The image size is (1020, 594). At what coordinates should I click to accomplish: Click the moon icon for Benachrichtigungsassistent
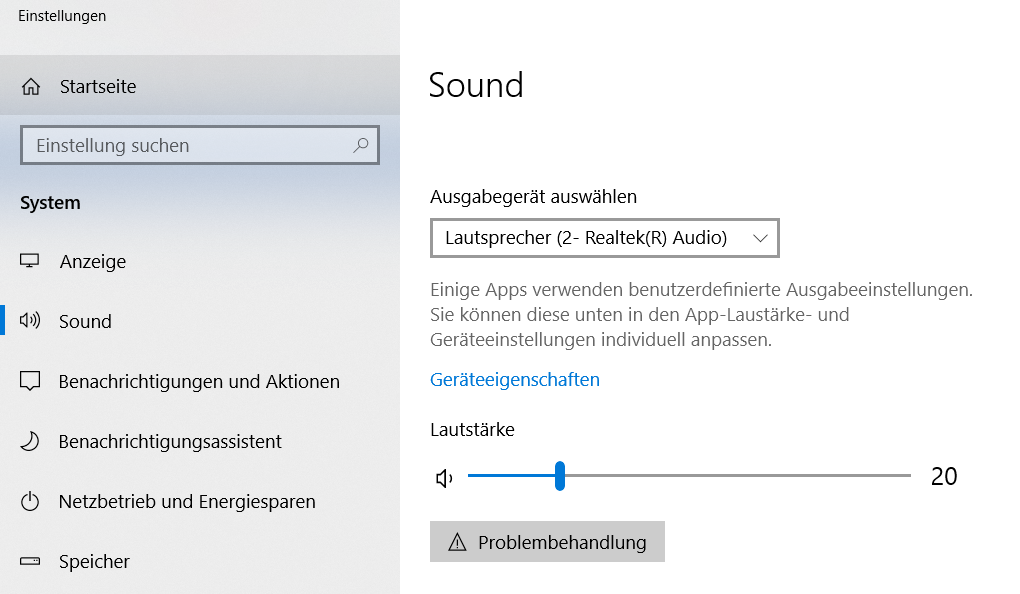pos(30,441)
